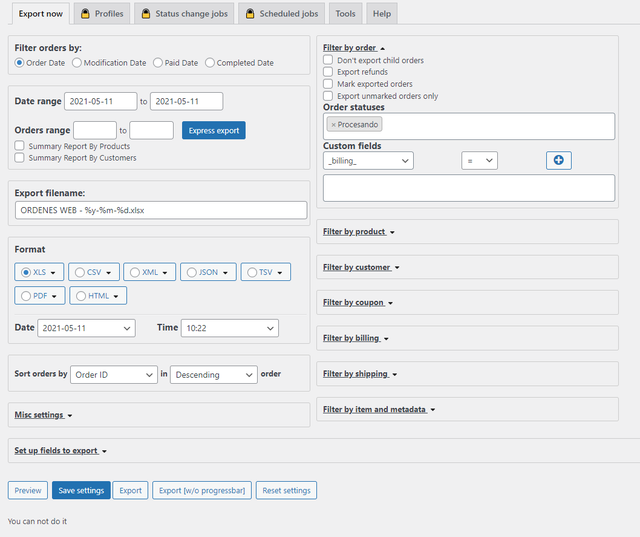Open the _billing_ custom field dropdown
The height and width of the screenshot is (537, 640).
pos(368,160)
